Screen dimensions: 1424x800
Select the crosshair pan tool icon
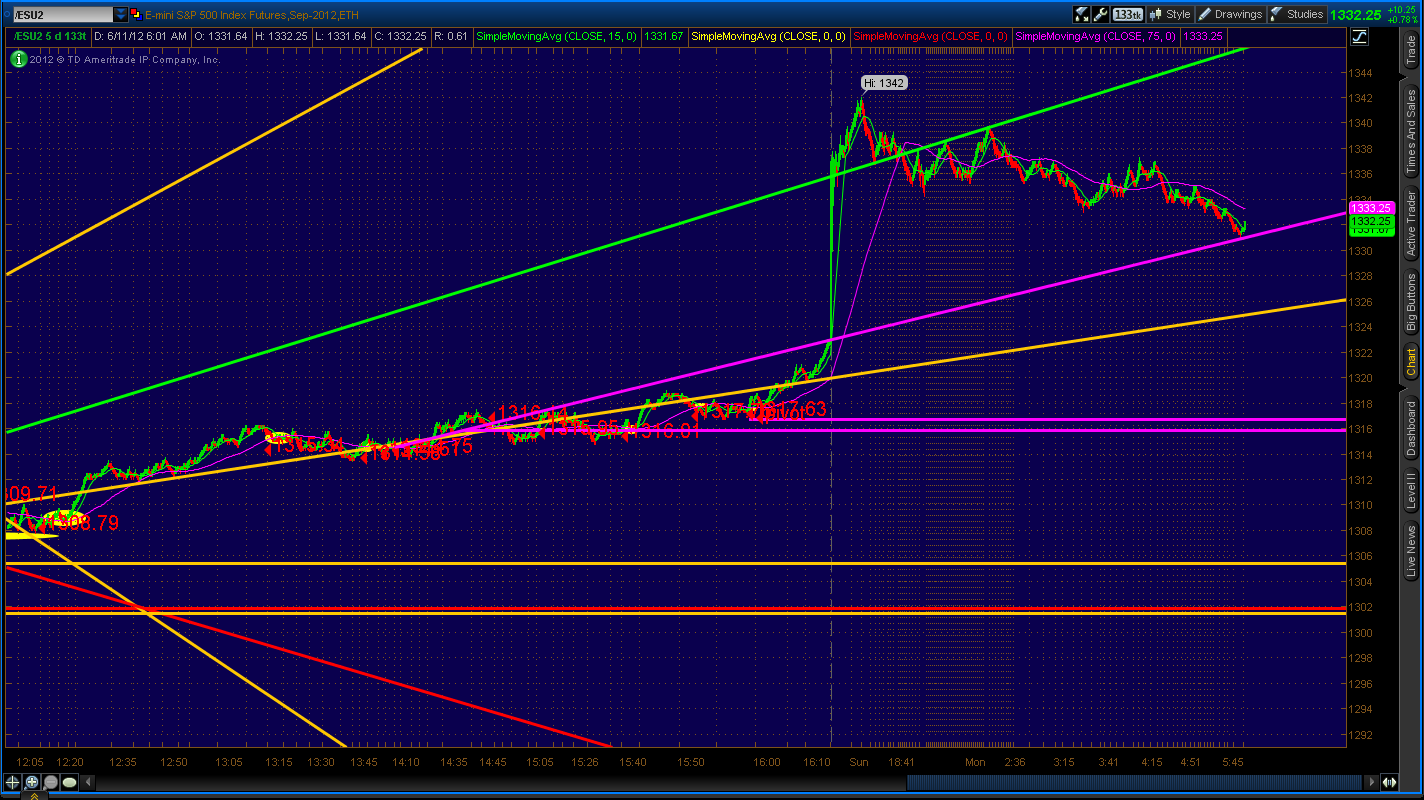click(x=14, y=782)
